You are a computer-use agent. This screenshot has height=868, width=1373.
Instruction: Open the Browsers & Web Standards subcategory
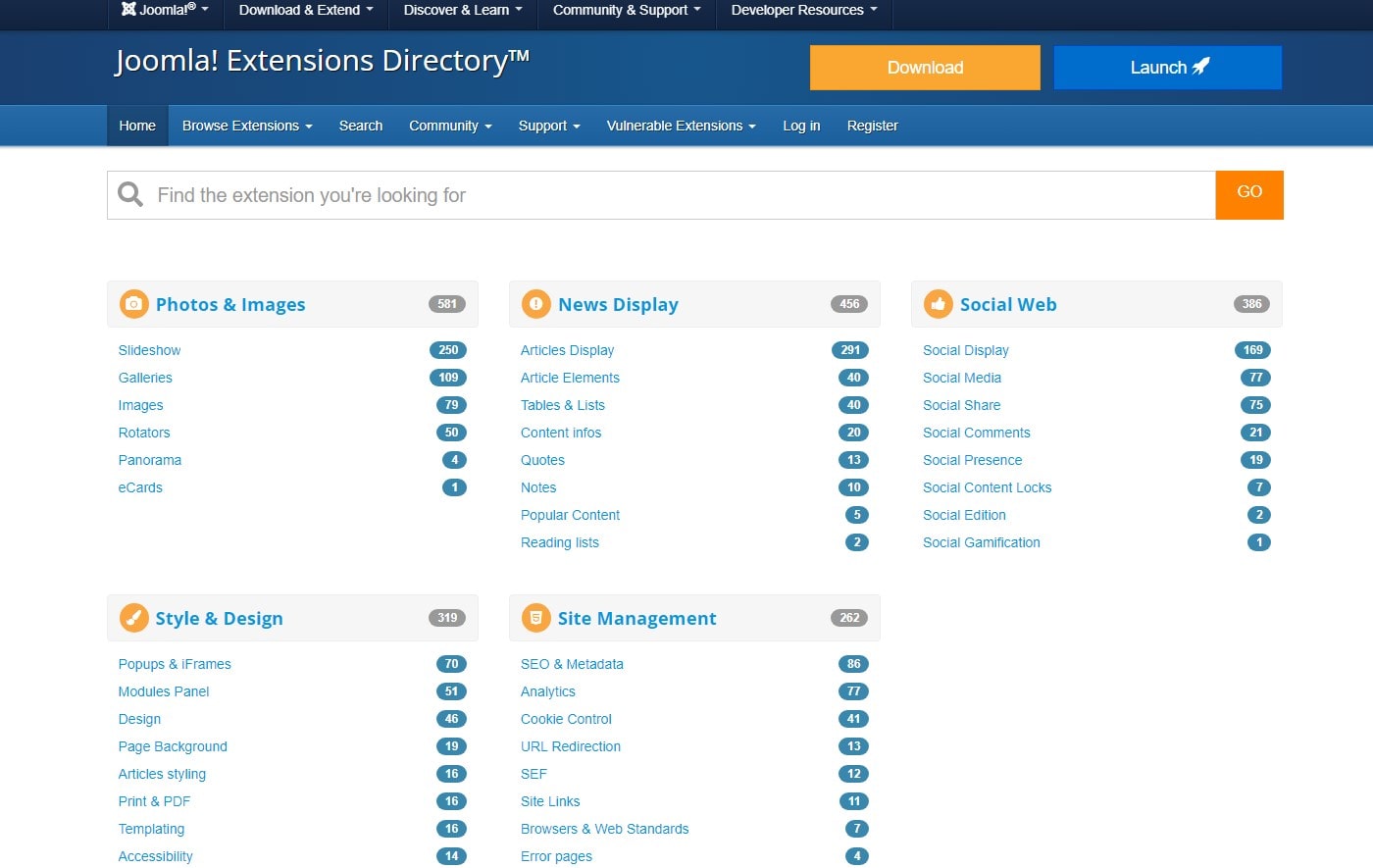coord(605,829)
